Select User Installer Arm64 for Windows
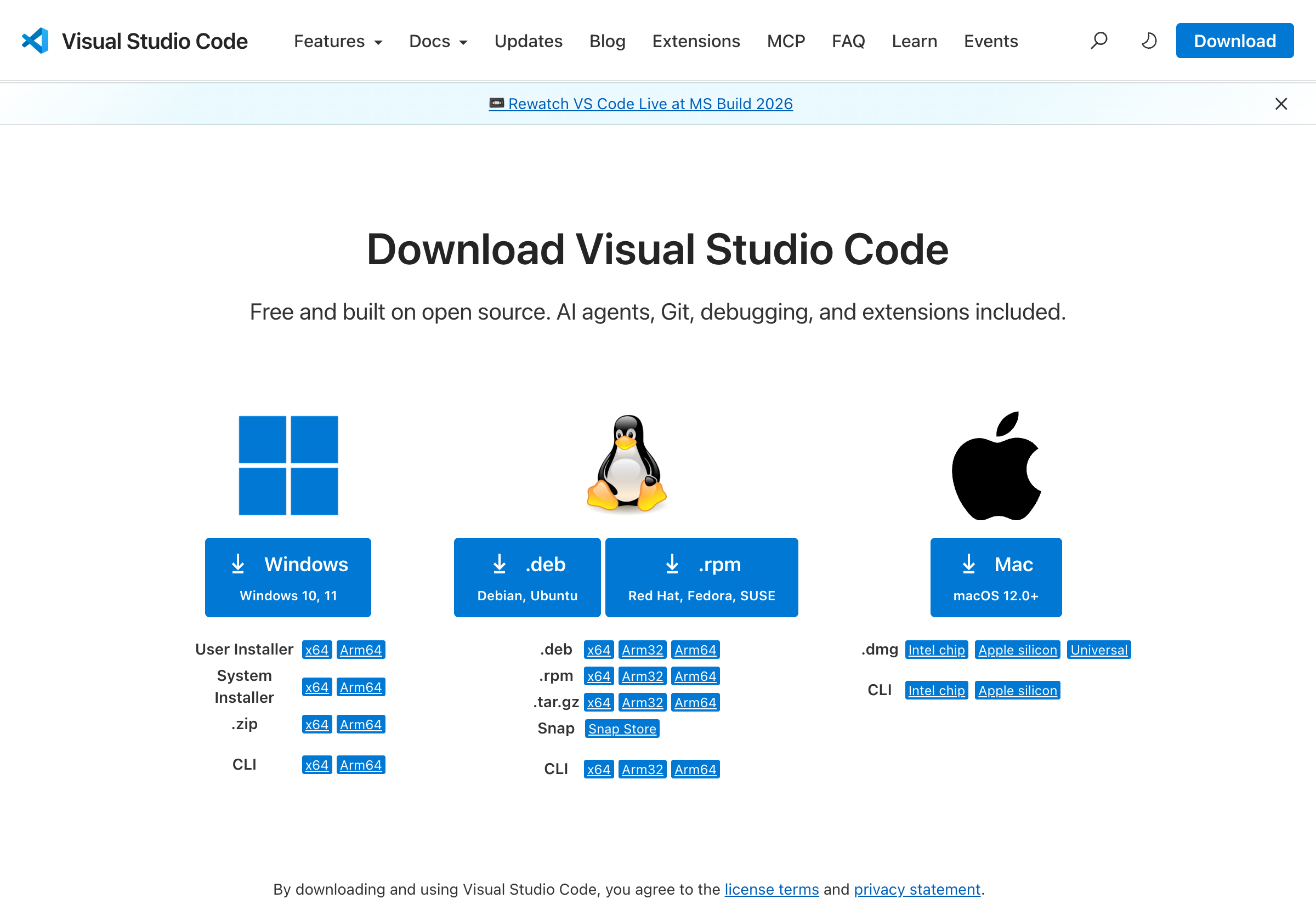 pos(361,650)
